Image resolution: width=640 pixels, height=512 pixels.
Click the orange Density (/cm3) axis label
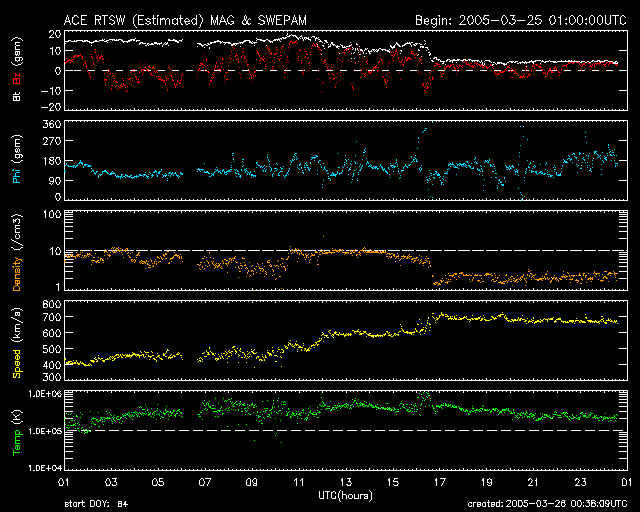[17, 254]
